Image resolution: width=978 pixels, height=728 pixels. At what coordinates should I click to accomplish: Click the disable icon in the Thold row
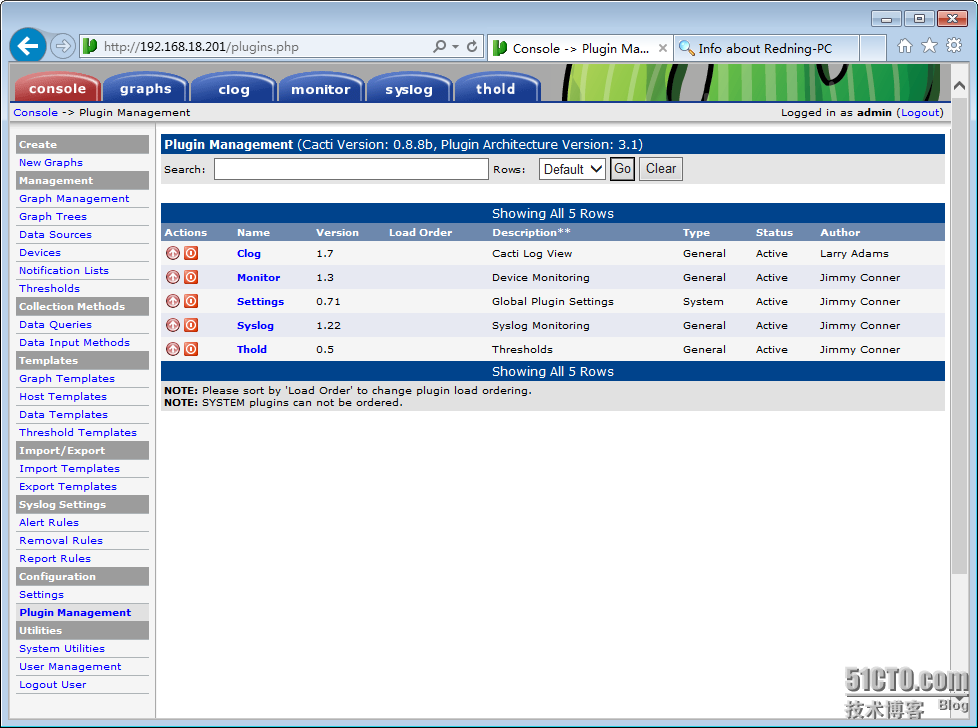coord(191,349)
